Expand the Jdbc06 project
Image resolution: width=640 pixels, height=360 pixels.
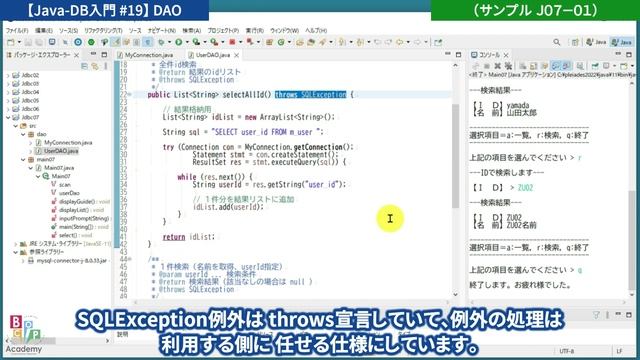(x=8, y=109)
